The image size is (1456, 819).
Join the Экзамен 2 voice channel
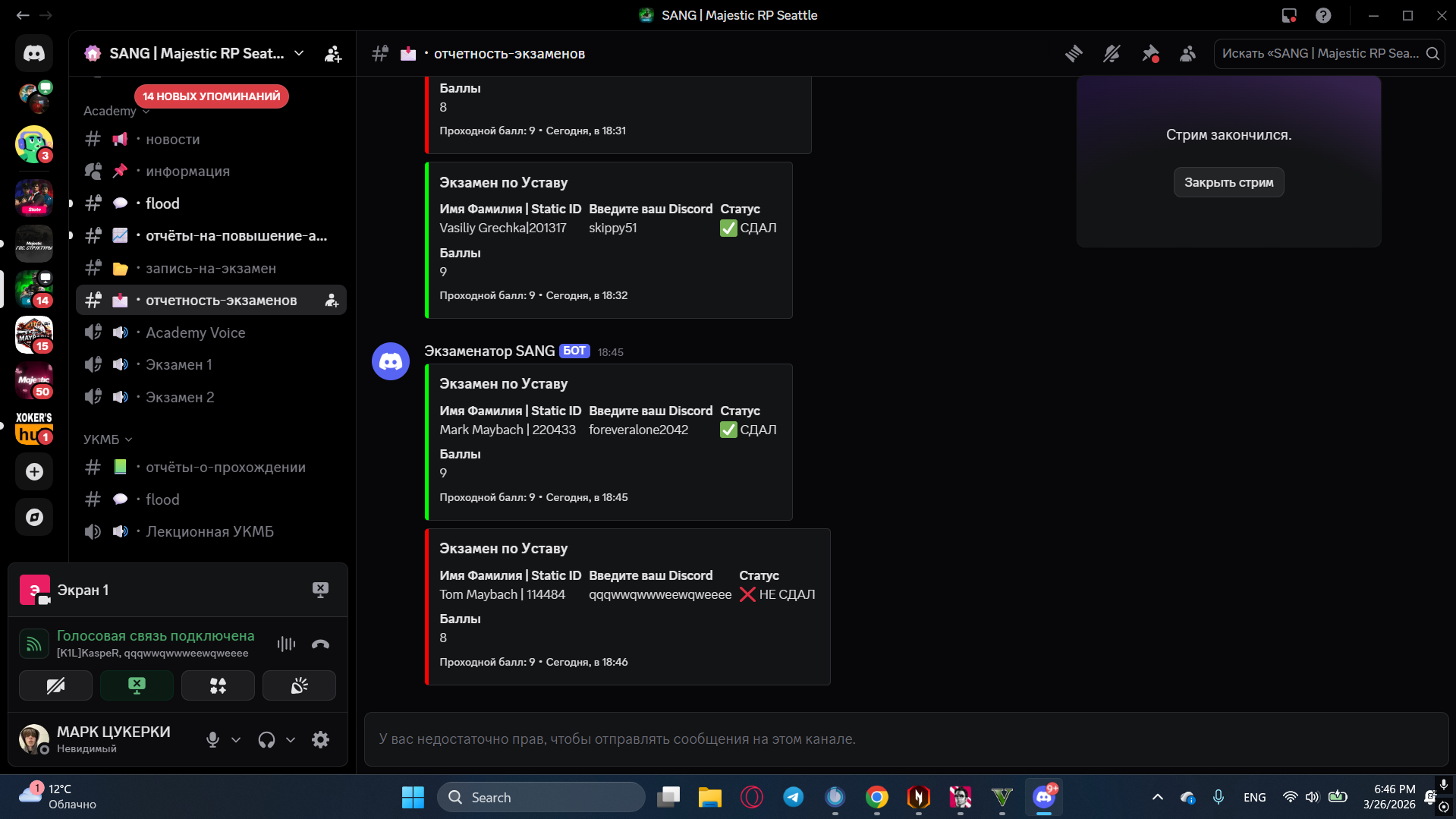[x=211, y=397]
